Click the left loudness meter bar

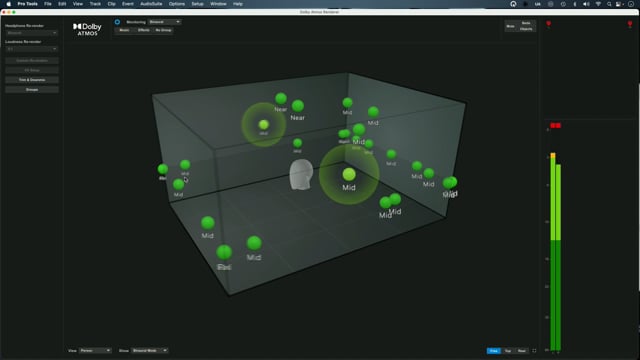553,251
